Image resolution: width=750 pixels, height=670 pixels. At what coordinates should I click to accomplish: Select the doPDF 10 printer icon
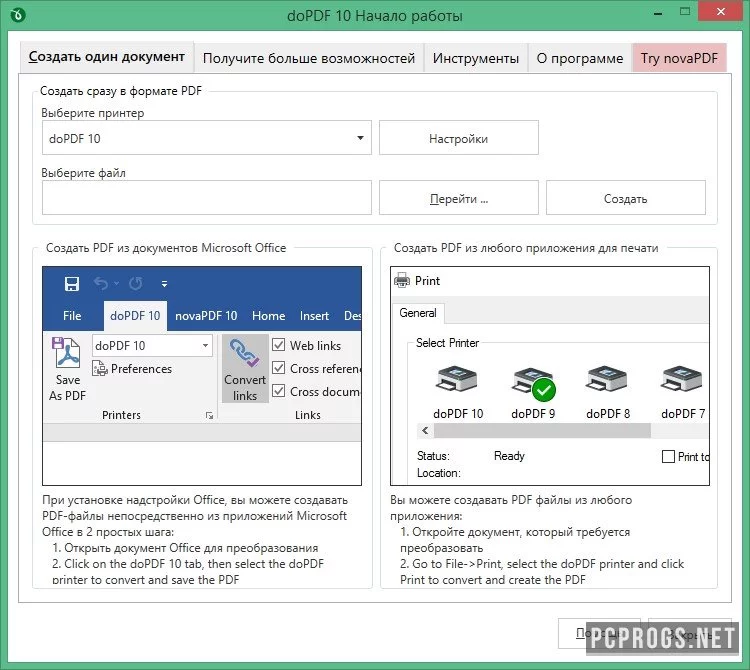(x=456, y=379)
